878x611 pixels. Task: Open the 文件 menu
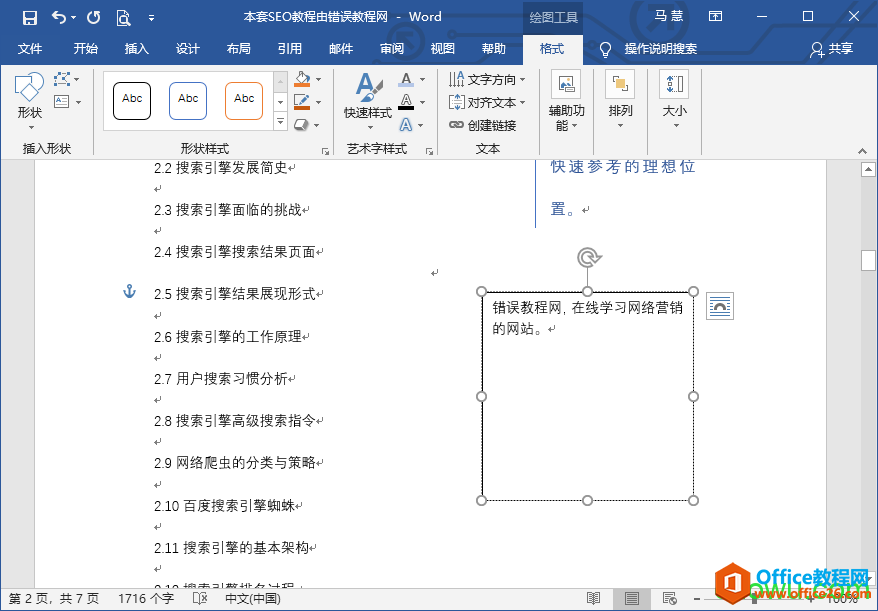pyautogui.click(x=30, y=49)
